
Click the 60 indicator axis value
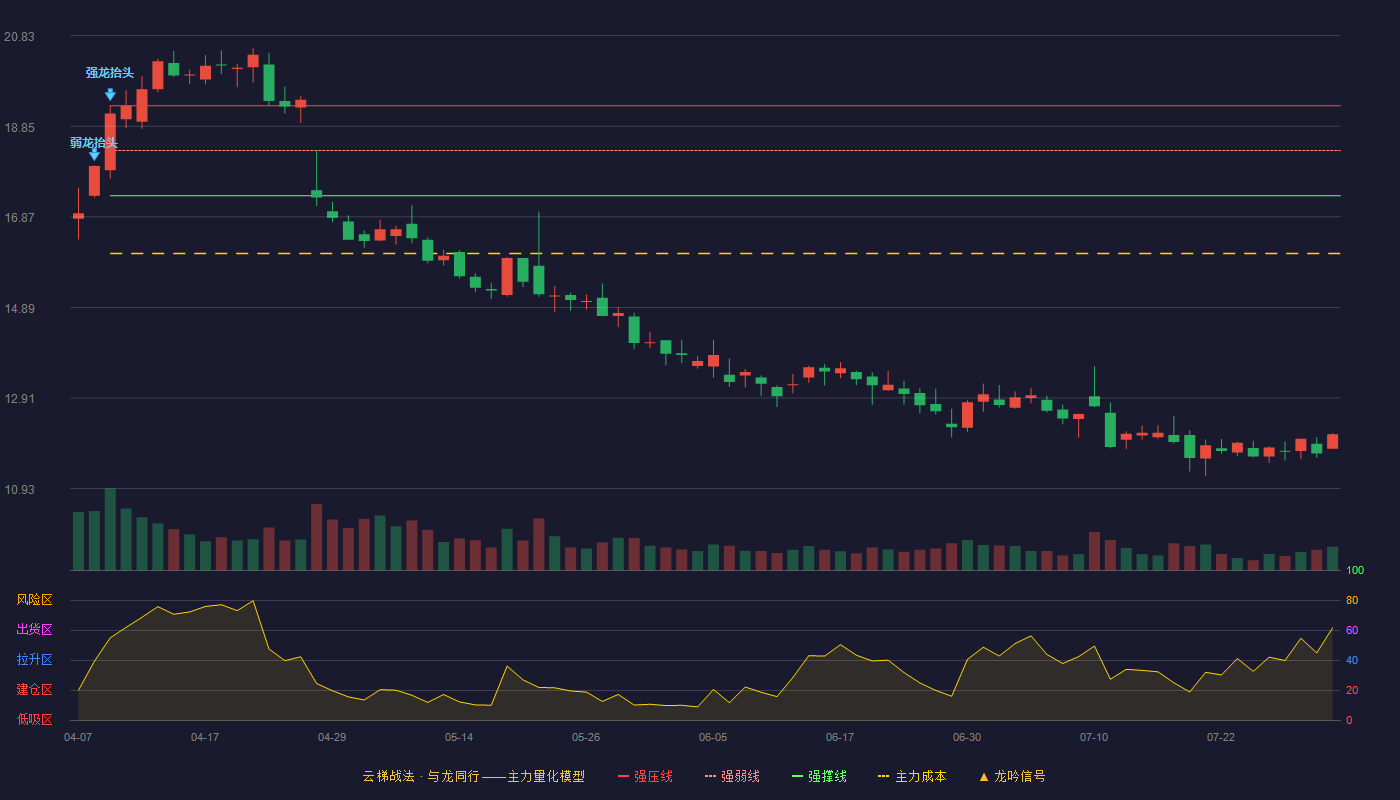coord(1352,631)
